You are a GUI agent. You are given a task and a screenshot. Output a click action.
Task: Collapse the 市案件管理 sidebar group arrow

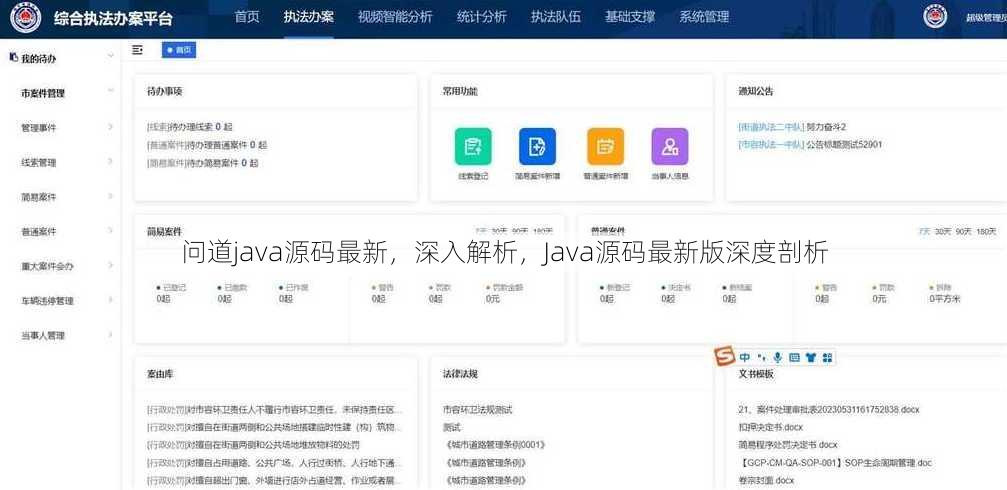tap(110, 92)
